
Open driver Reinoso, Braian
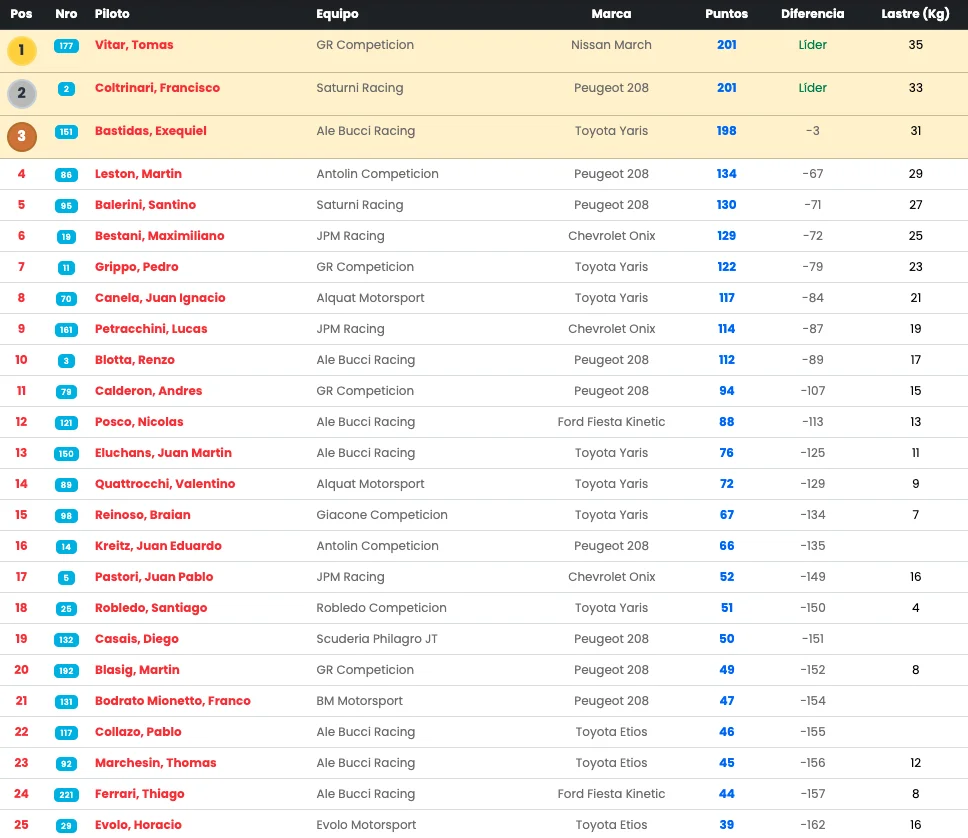click(143, 514)
